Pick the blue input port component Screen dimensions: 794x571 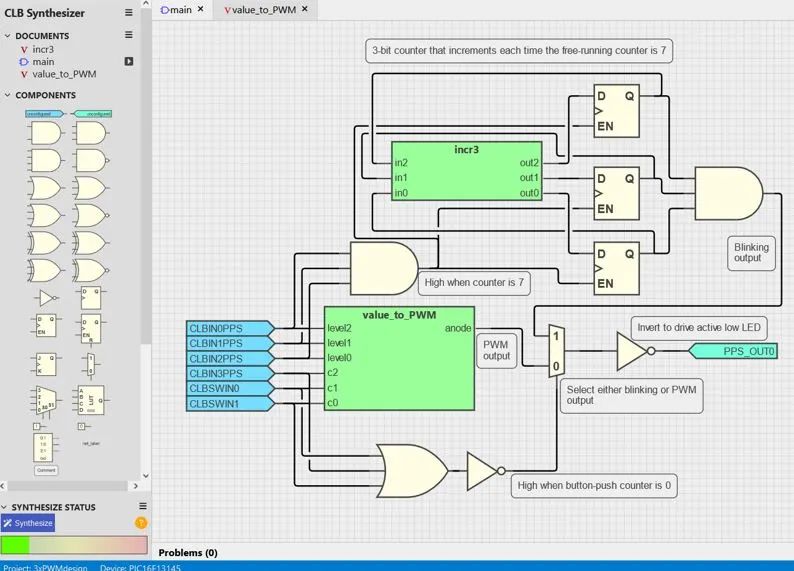pos(45,114)
